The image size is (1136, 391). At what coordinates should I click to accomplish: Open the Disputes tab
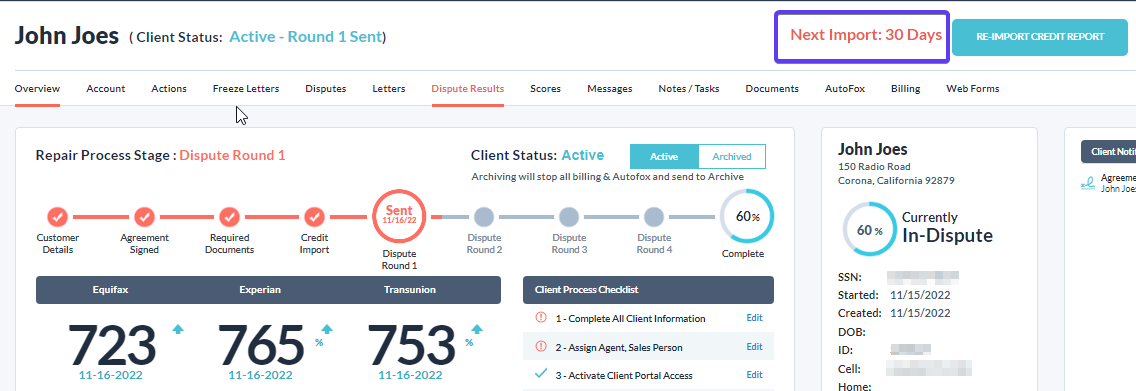[x=325, y=88]
